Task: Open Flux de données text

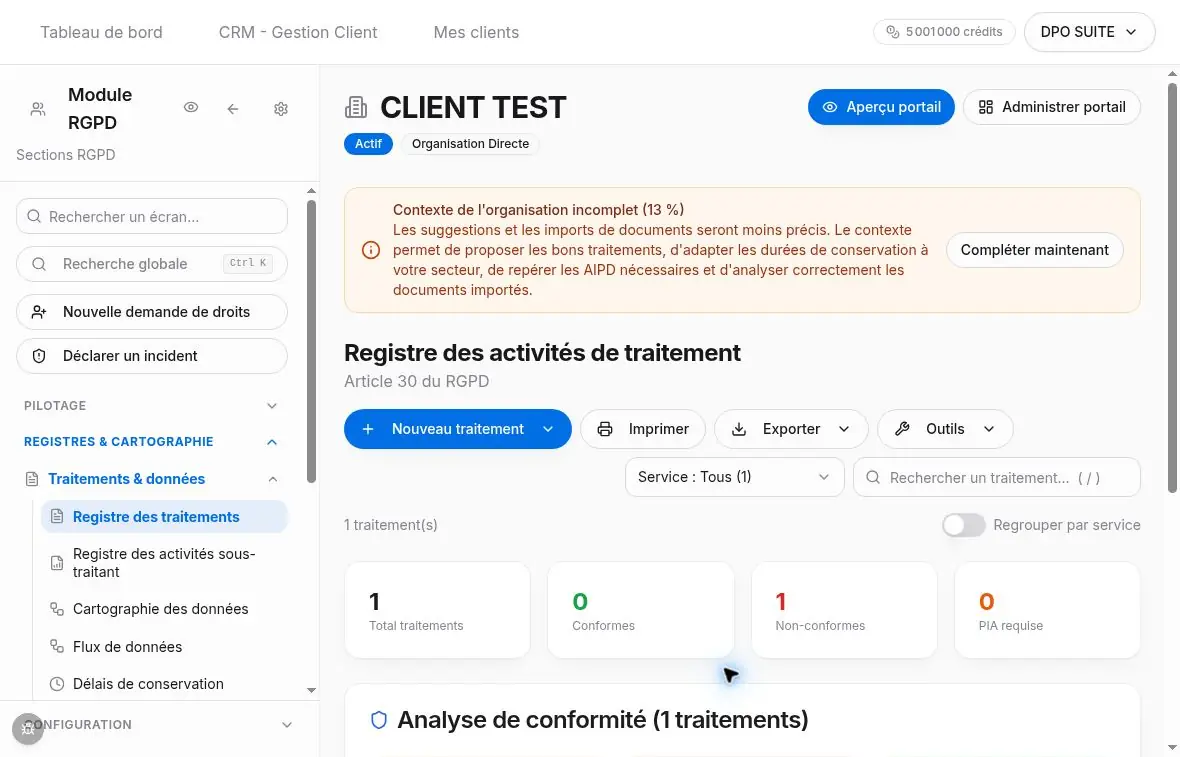Action: (x=127, y=646)
